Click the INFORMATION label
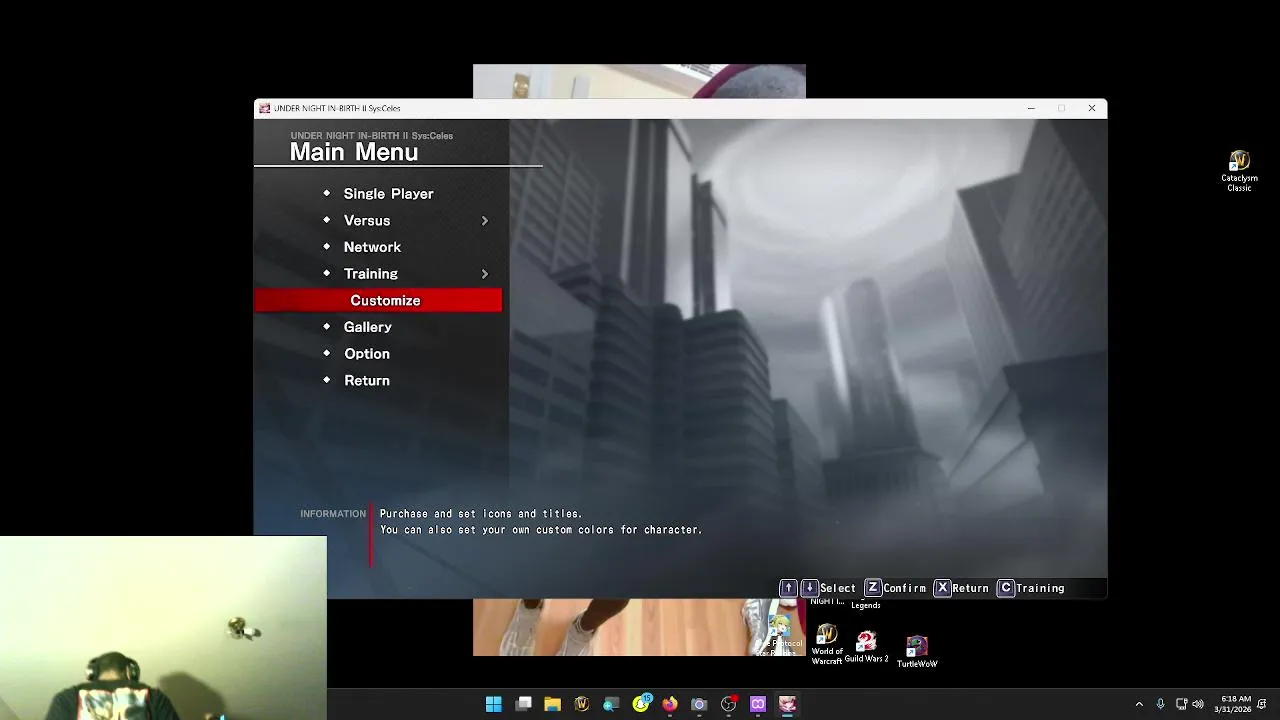1280x720 pixels. (333, 514)
